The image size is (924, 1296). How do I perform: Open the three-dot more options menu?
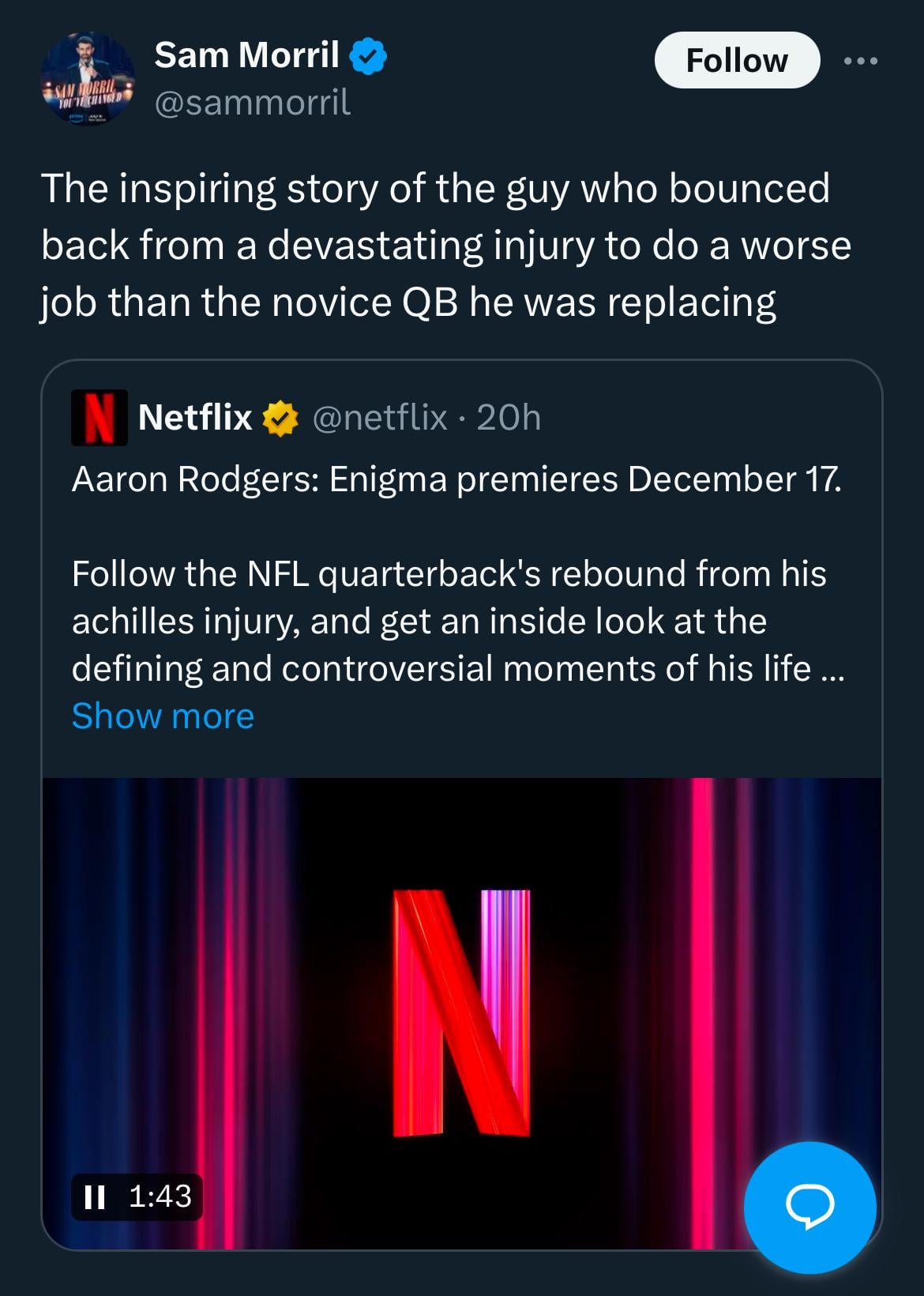pos(861,61)
